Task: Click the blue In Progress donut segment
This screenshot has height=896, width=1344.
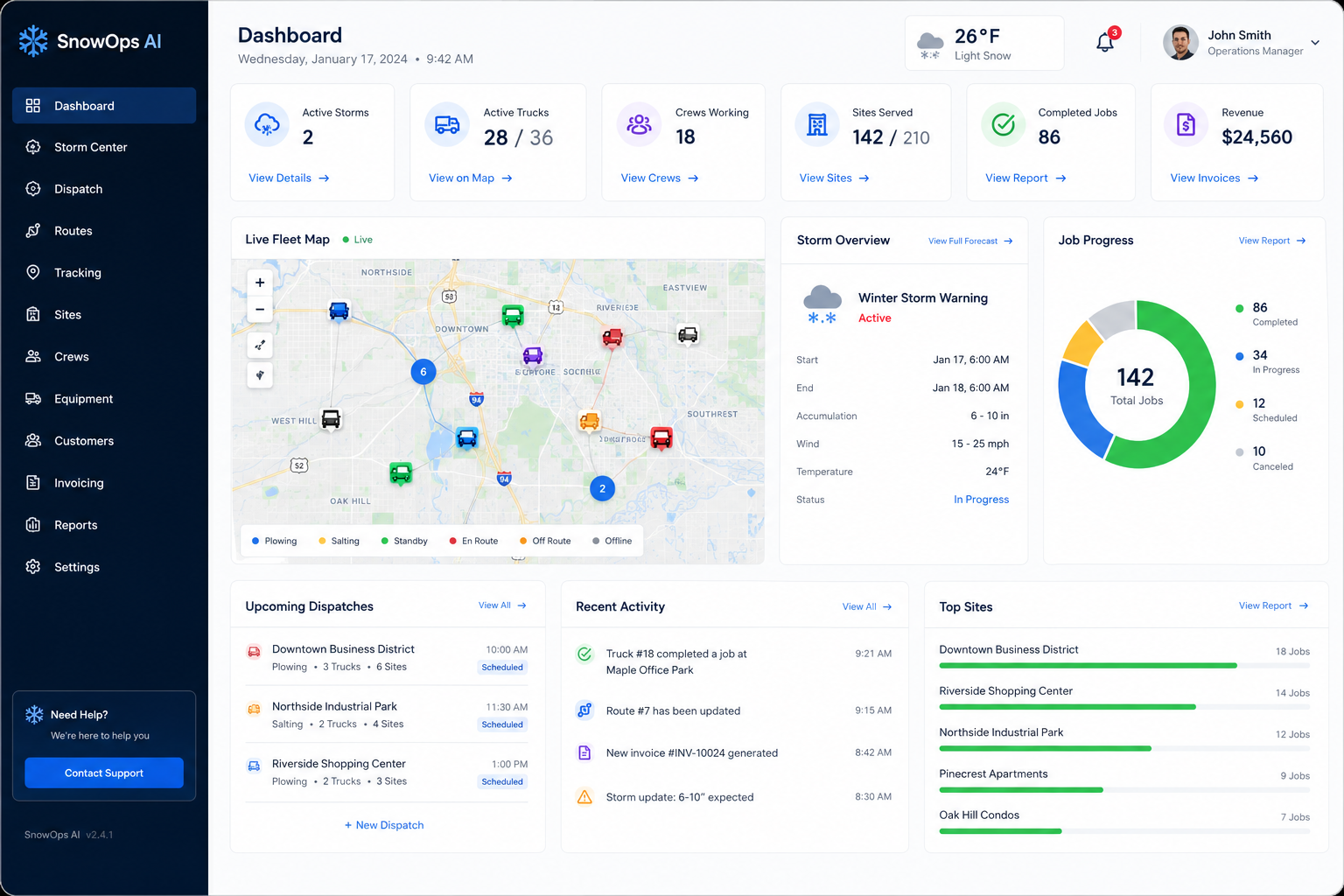Action: click(1078, 411)
